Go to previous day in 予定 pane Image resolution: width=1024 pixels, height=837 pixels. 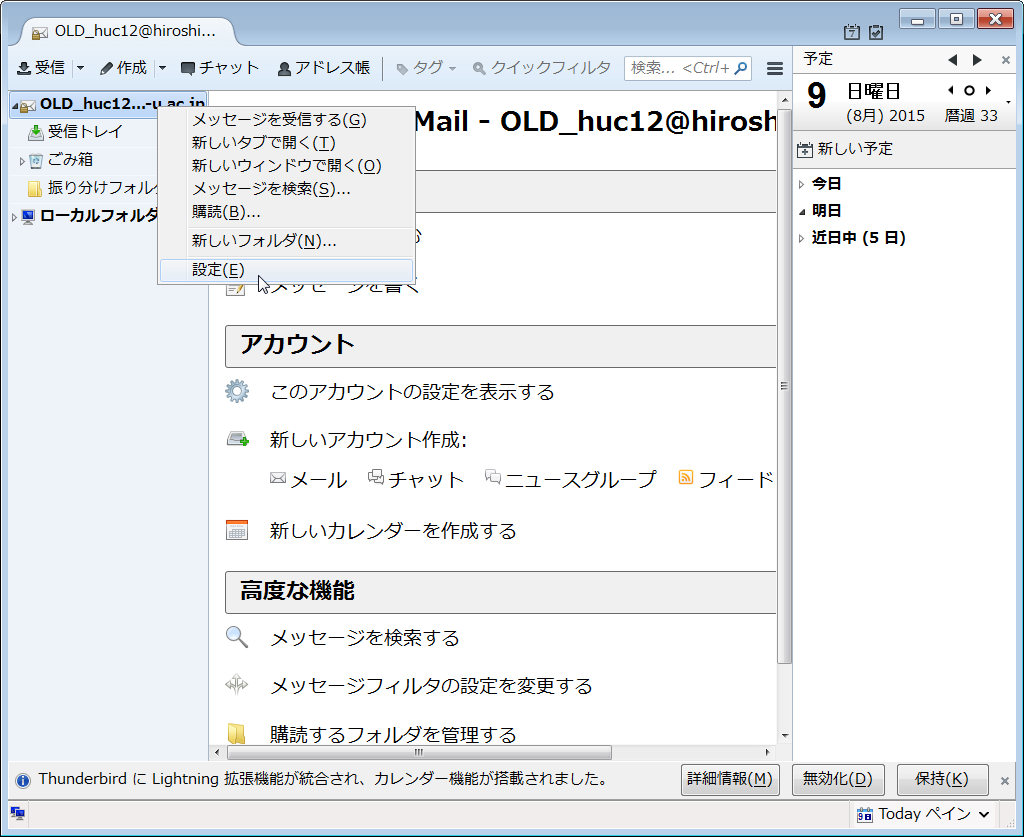point(952,60)
